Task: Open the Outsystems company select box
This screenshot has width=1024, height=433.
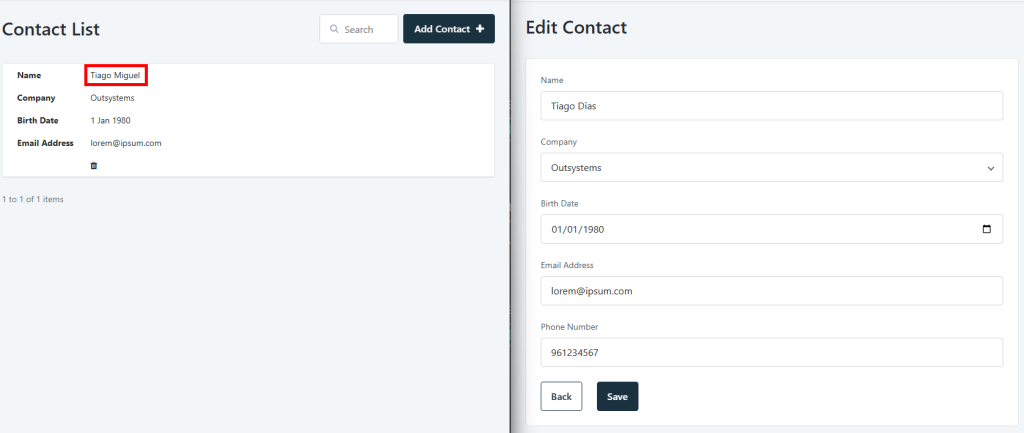Action: tap(771, 168)
